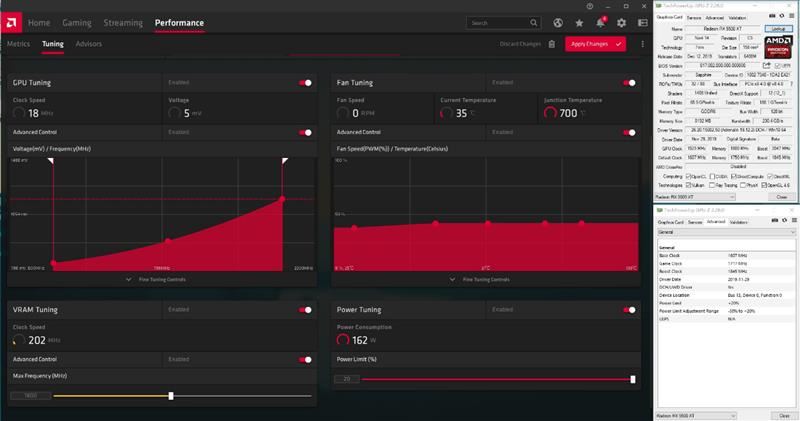Open favorites with the star icon

point(579,23)
